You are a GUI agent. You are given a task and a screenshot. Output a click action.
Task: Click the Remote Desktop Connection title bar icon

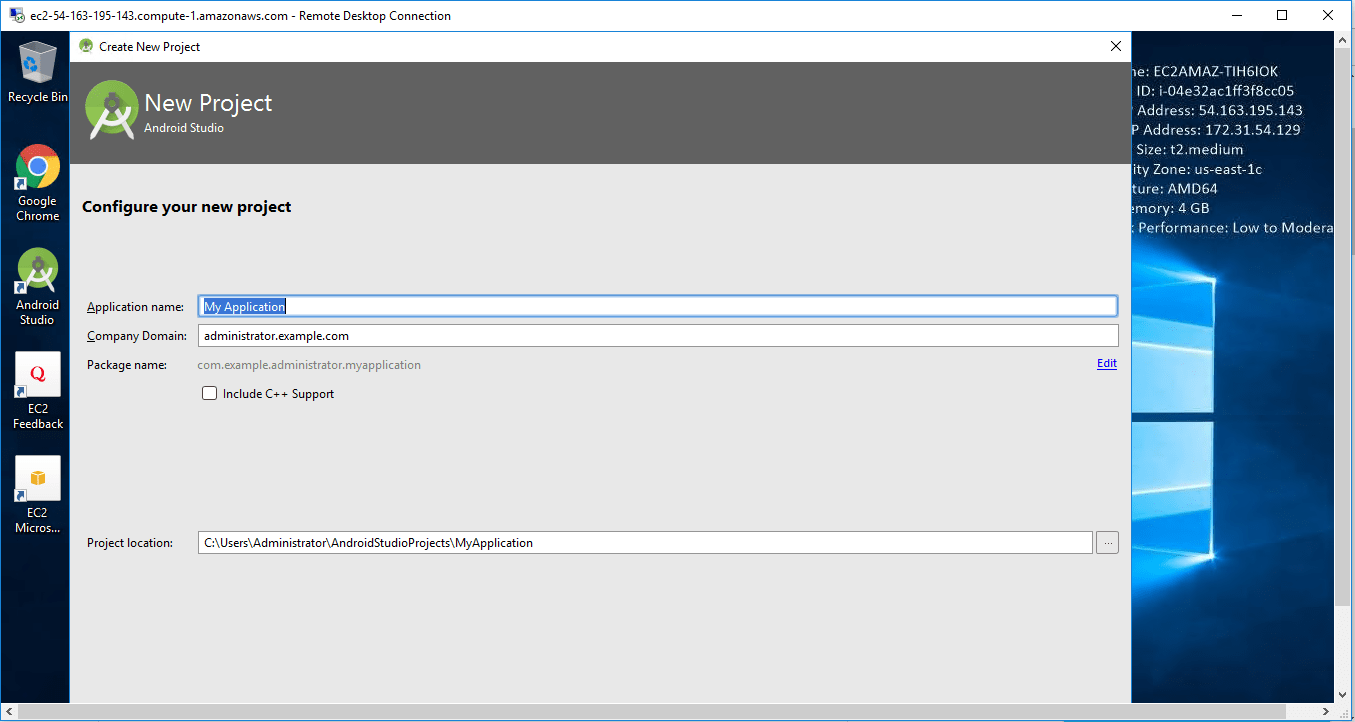coord(17,15)
